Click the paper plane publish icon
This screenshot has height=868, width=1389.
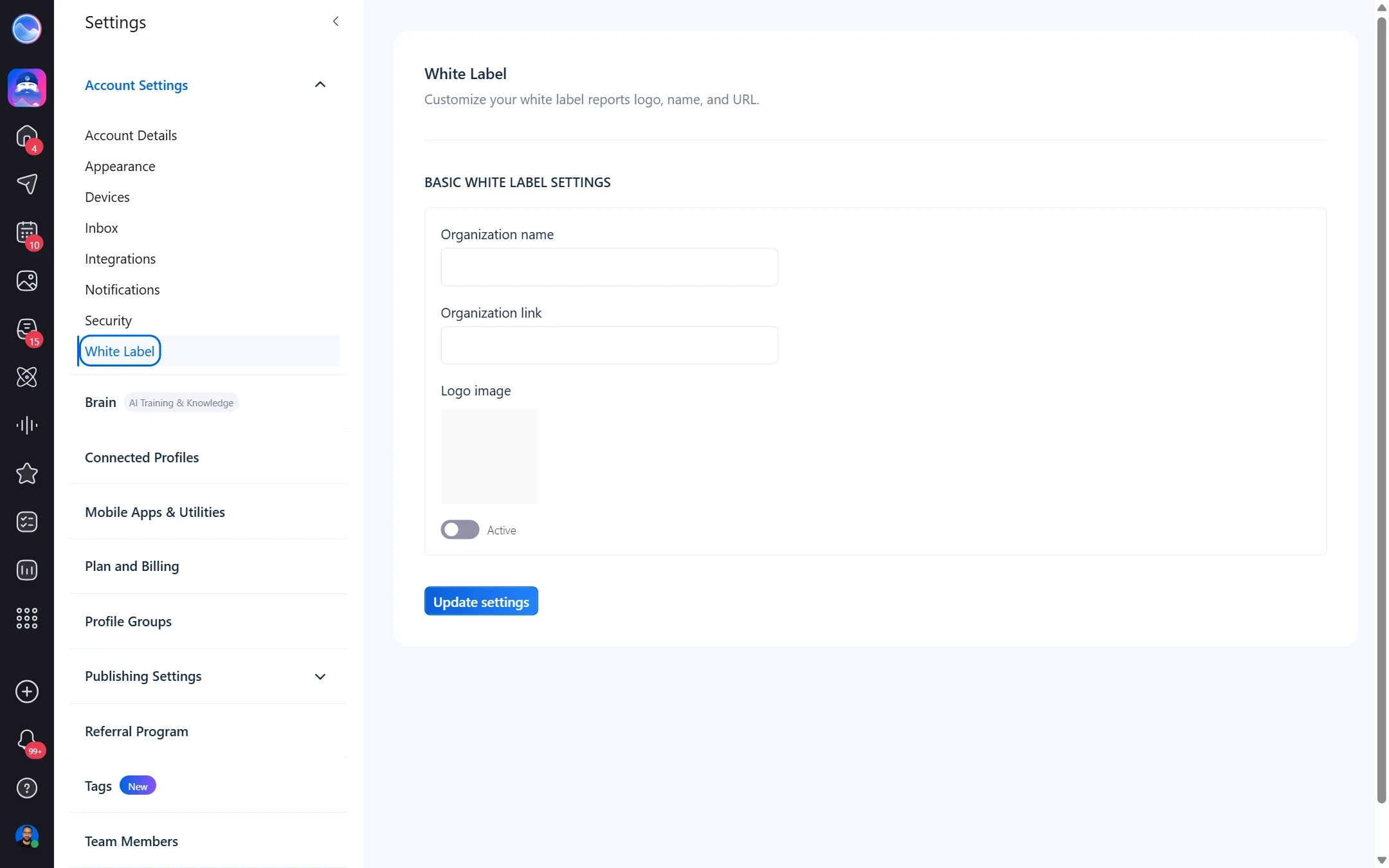(x=27, y=185)
